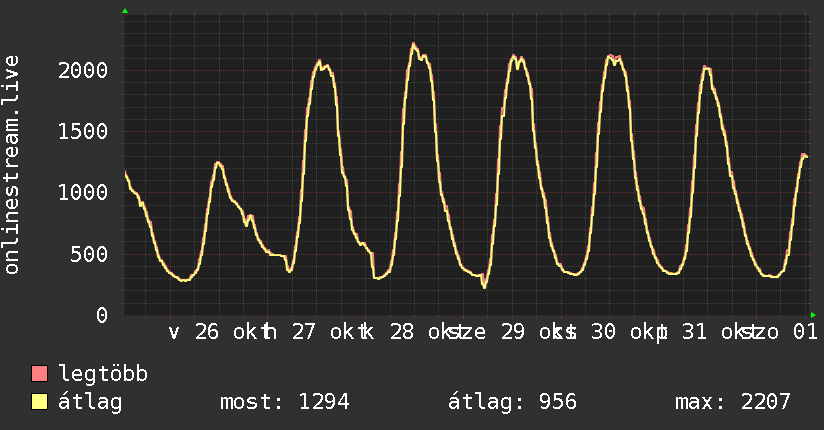Image resolution: width=824 pixels, height=430 pixels.
Task: Click the 'most: 1294' current value
Action: click(x=285, y=402)
